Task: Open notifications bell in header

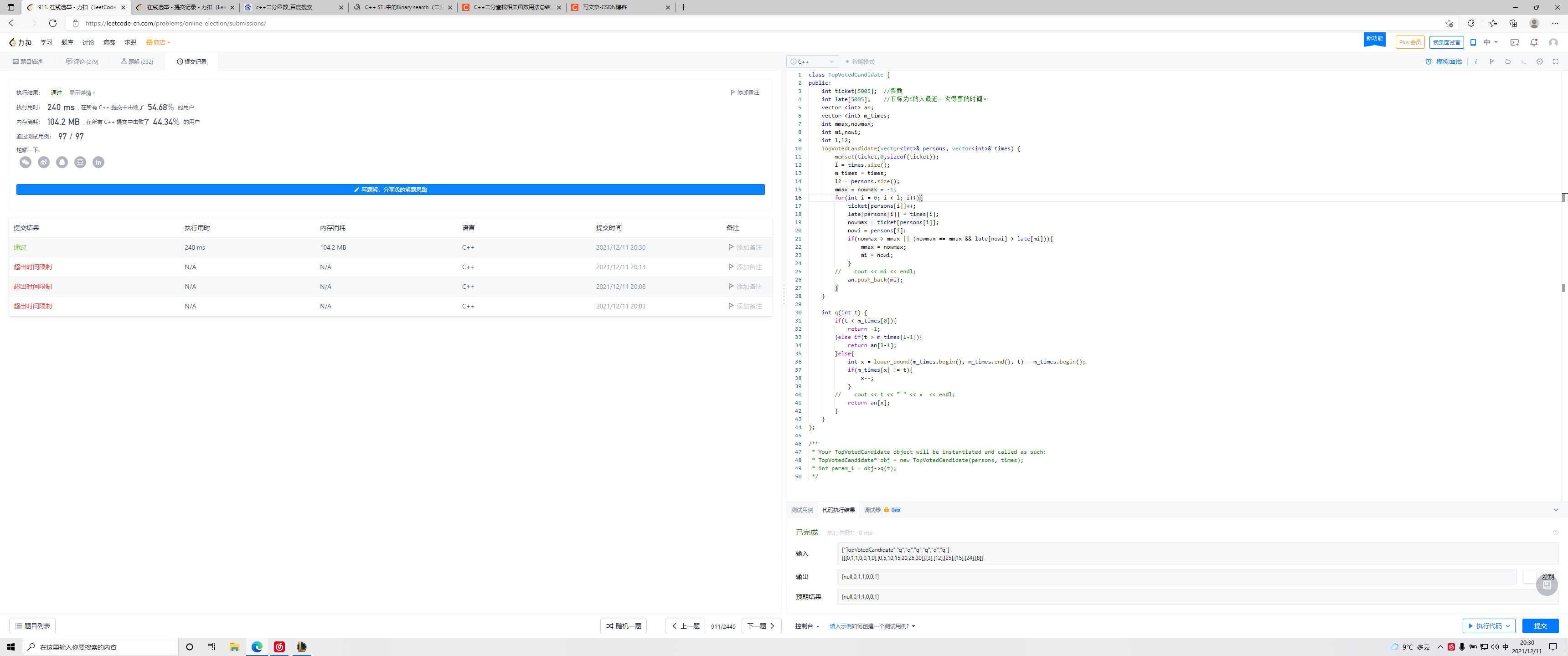Action: pos(1533,42)
